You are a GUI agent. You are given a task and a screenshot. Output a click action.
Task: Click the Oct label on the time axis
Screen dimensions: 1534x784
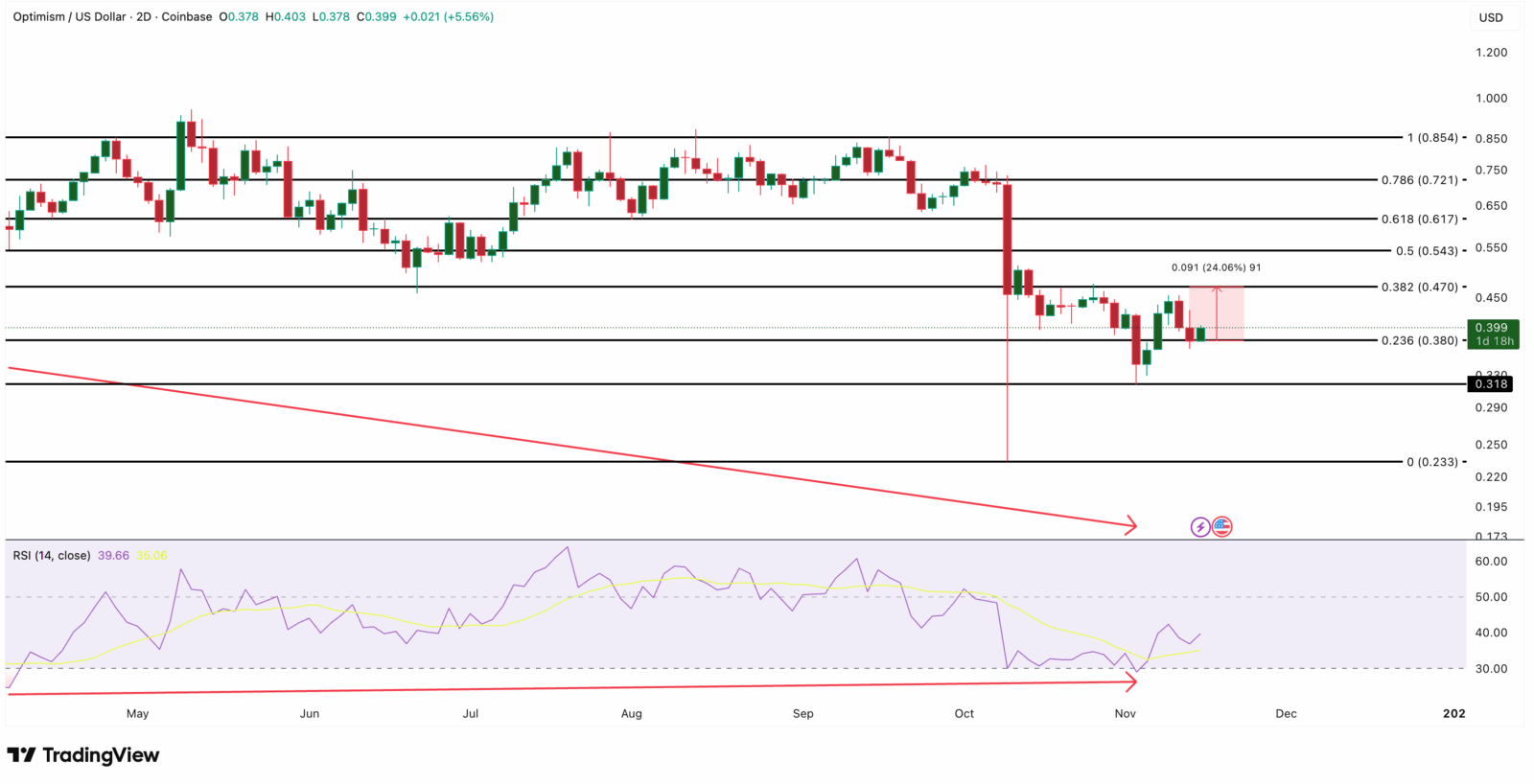[x=965, y=714]
